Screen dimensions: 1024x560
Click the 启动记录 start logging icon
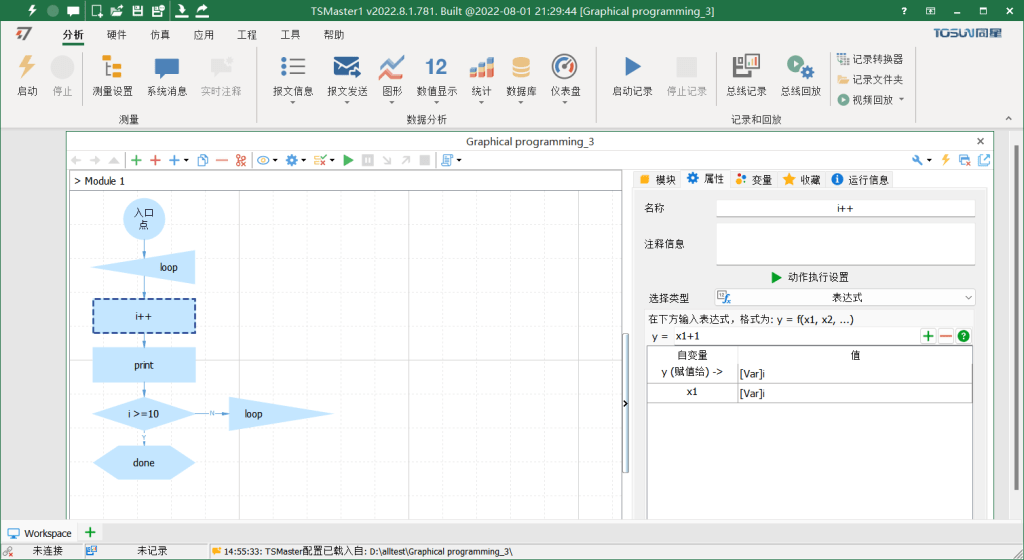pos(632,68)
